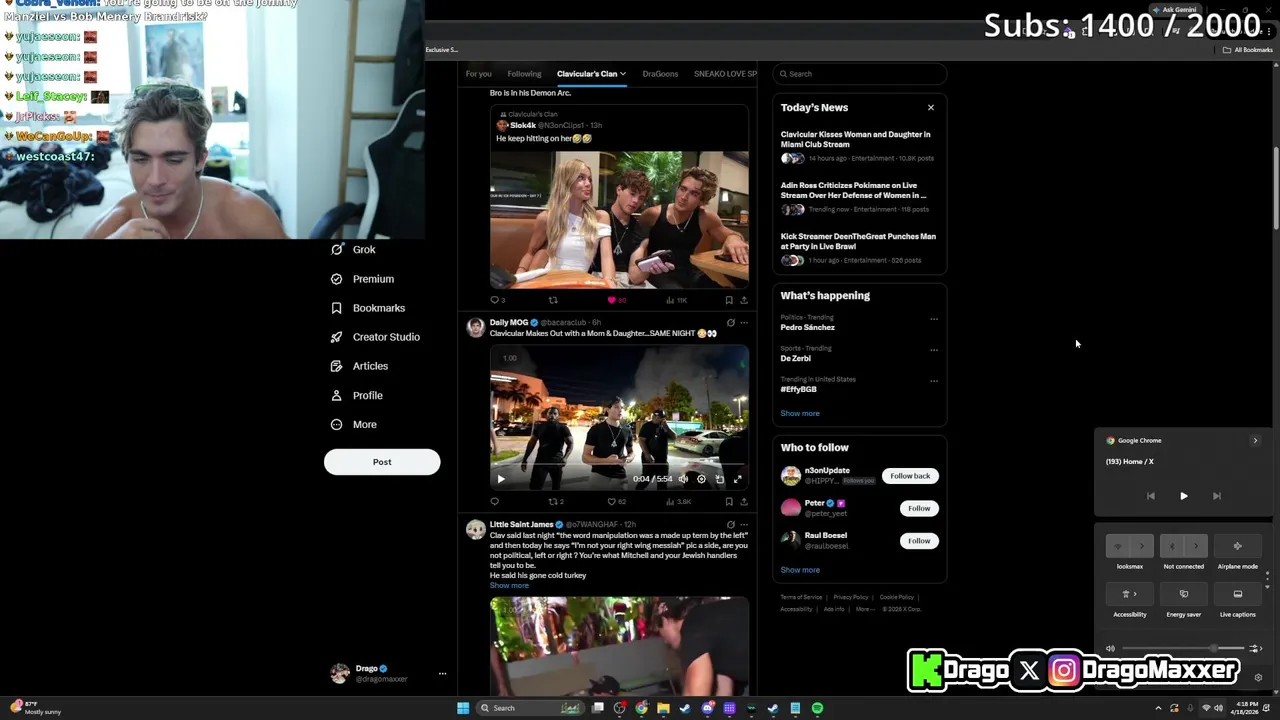Open Grok action on Little Saint James post
This screenshot has width=1280, height=720.
pyautogui.click(x=731, y=525)
